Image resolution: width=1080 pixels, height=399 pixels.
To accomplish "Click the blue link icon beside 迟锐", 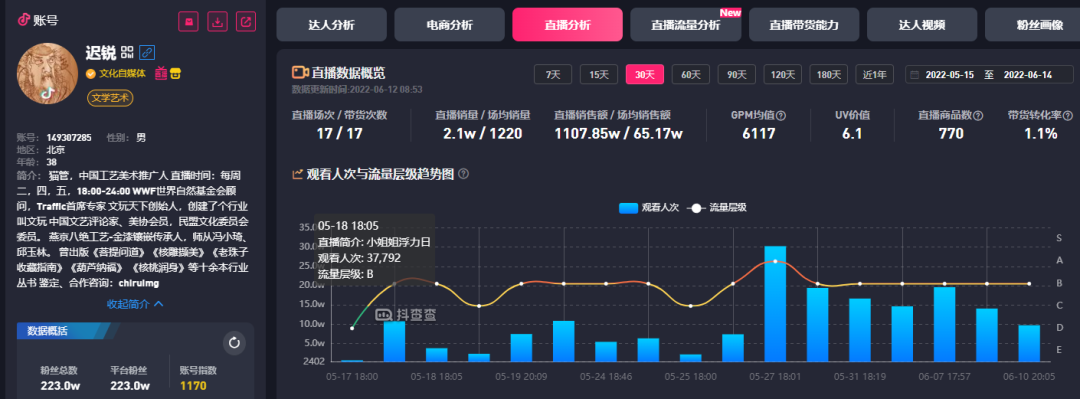I will [147, 52].
